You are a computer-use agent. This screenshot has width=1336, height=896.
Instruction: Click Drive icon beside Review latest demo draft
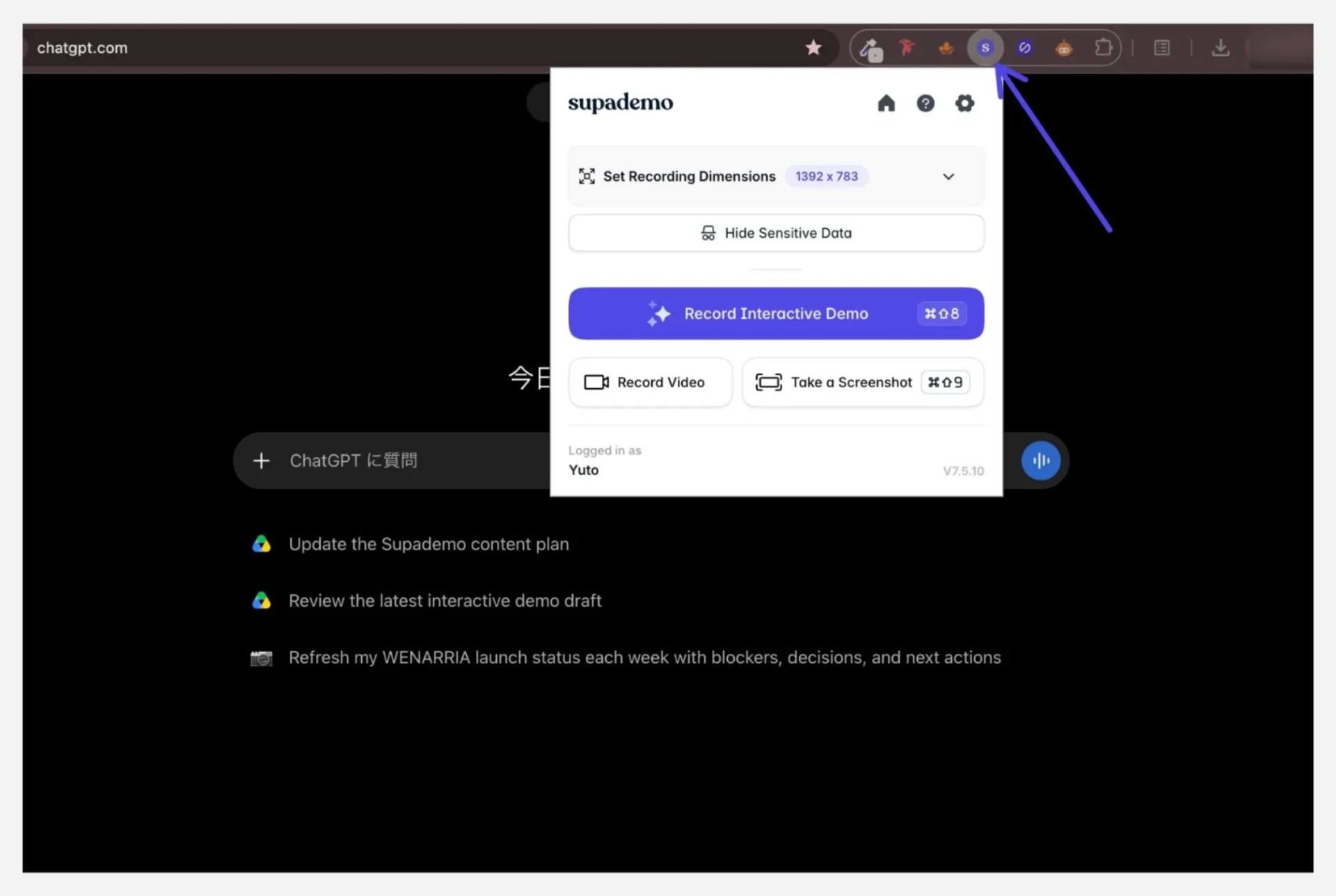[261, 600]
